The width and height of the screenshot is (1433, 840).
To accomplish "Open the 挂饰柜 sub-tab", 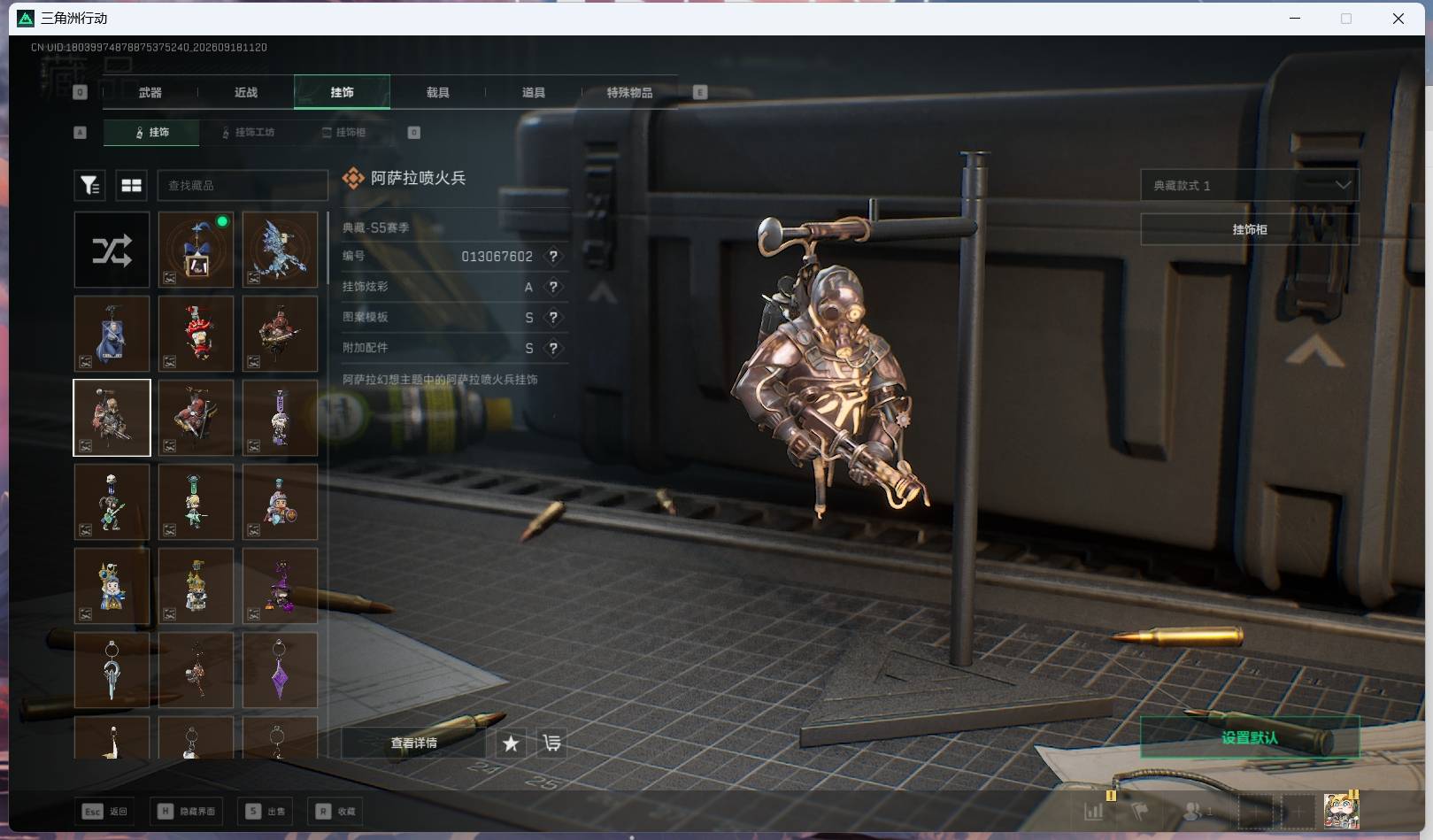I will 343,132.
